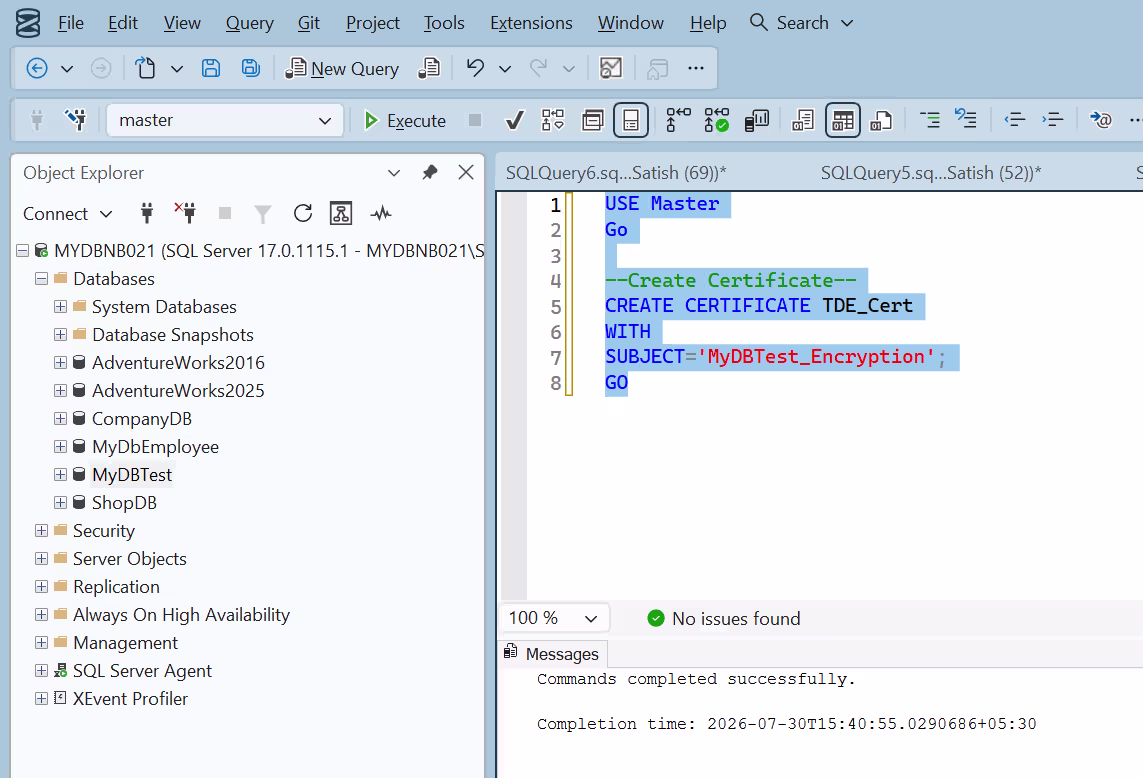Click the Navigate Backward arrow icon

[36, 69]
